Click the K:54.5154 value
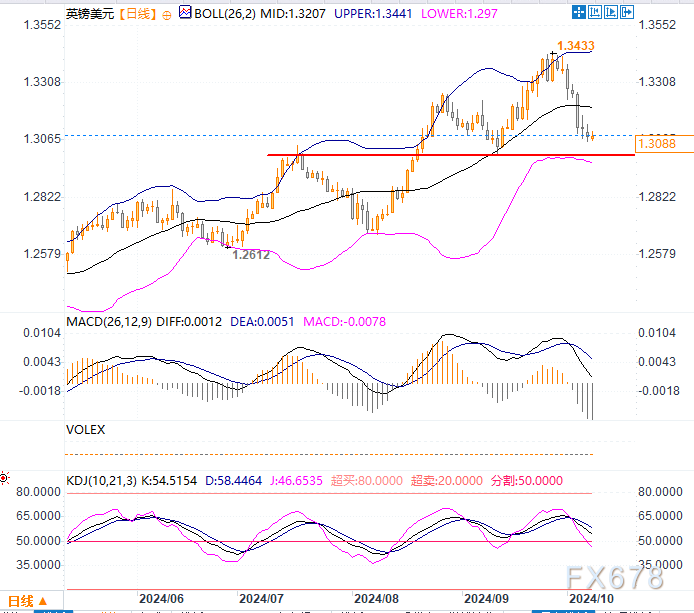 (169, 481)
